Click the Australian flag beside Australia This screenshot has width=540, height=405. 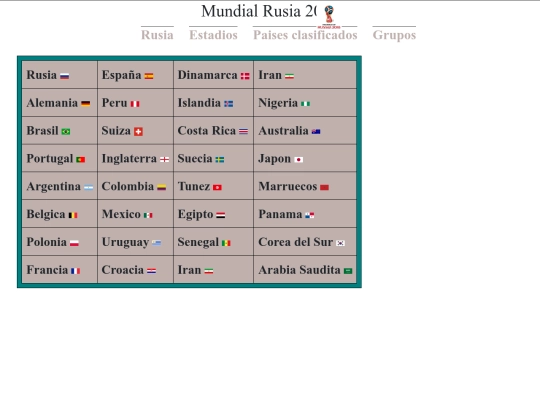click(x=316, y=132)
